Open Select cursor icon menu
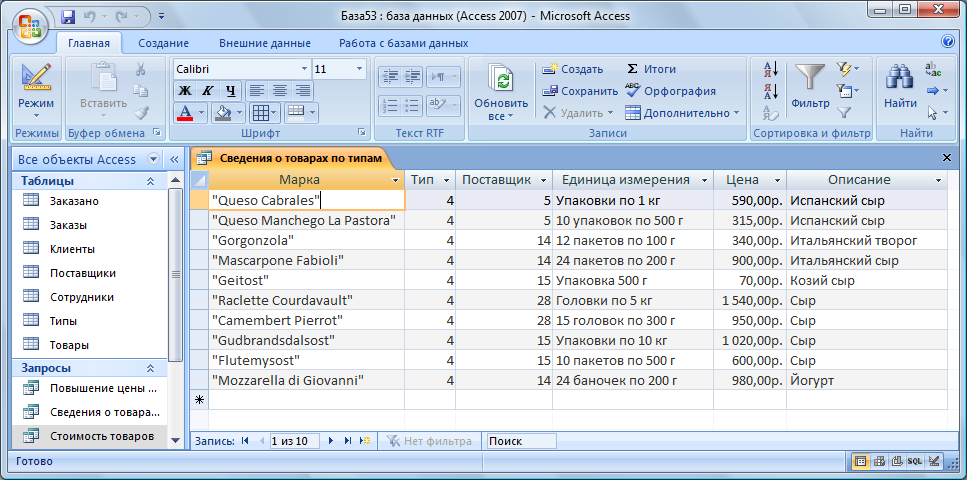Viewport: 967px width, 480px height. point(936,113)
